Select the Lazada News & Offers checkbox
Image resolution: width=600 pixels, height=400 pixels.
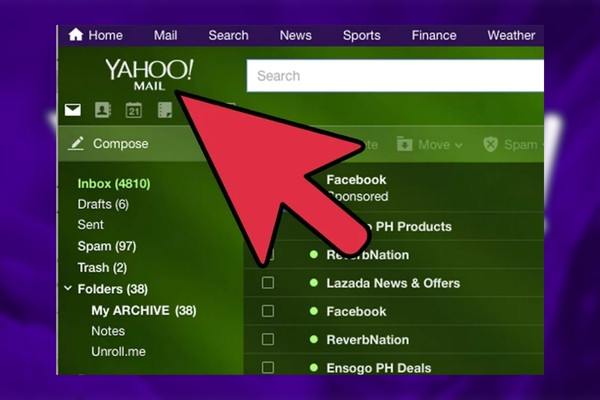tap(268, 283)
